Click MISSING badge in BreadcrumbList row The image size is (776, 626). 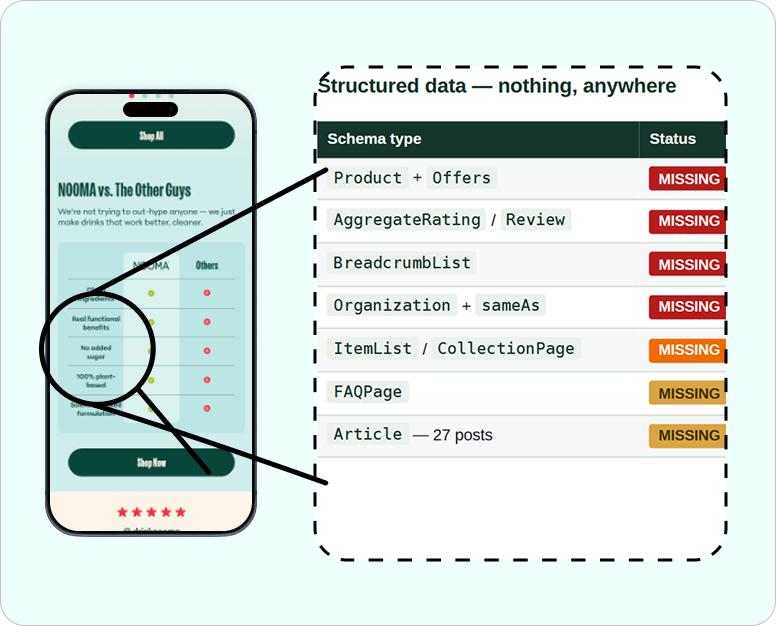pos(687,264)
